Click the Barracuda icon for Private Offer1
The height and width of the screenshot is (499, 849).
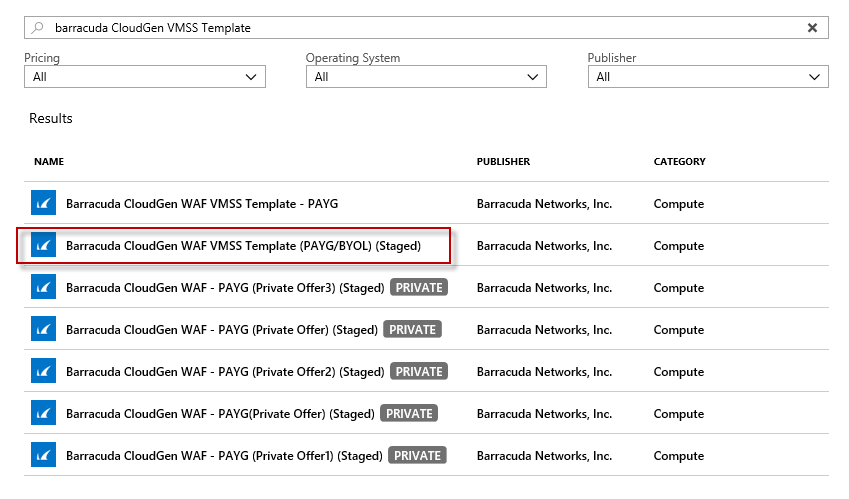coord(43,456)
